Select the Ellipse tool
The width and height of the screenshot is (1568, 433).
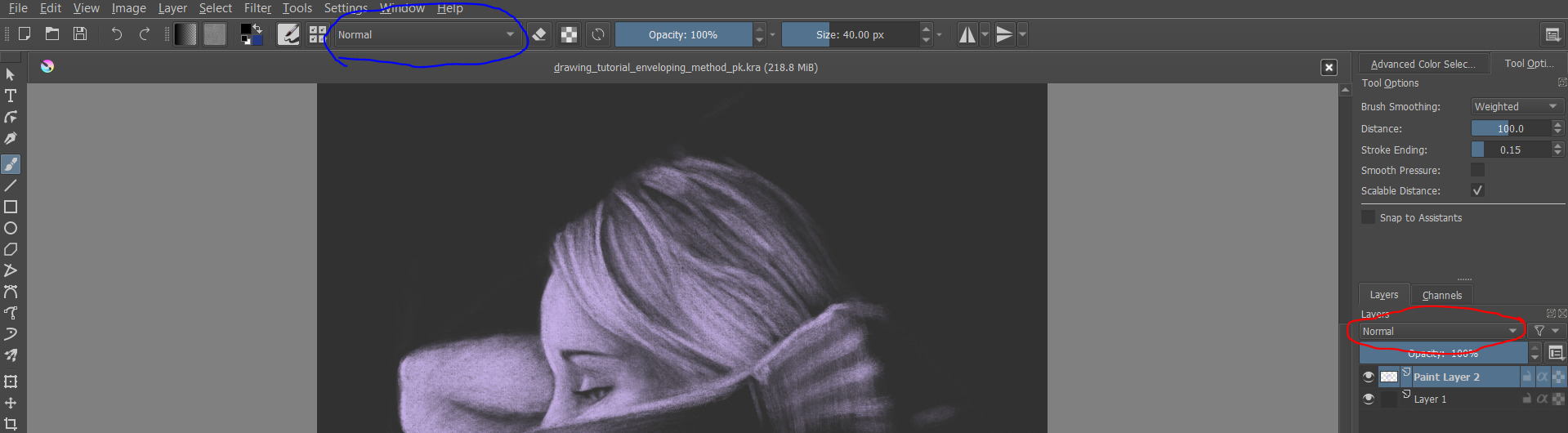11,228
